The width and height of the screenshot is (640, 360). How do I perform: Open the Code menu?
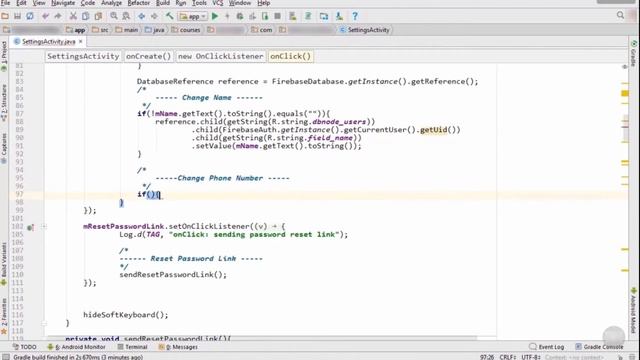[88, 3]
